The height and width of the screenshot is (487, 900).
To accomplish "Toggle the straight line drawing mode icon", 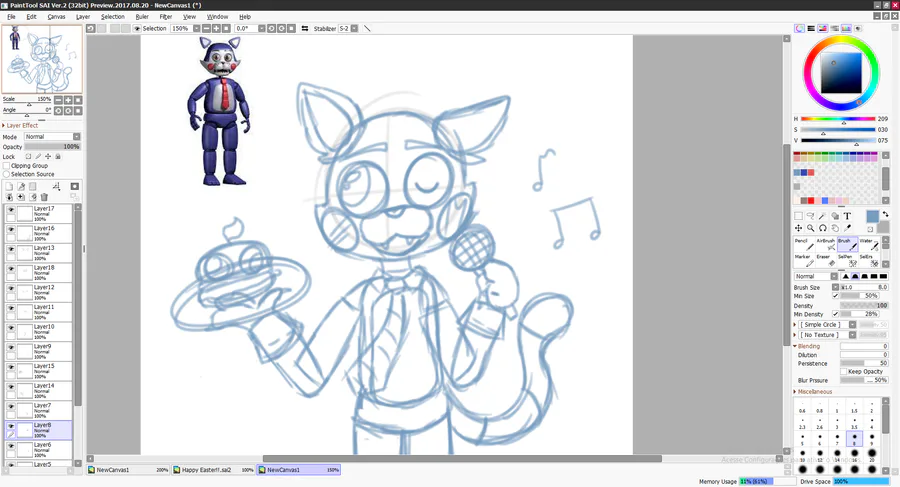I will [x=367, y=28].
